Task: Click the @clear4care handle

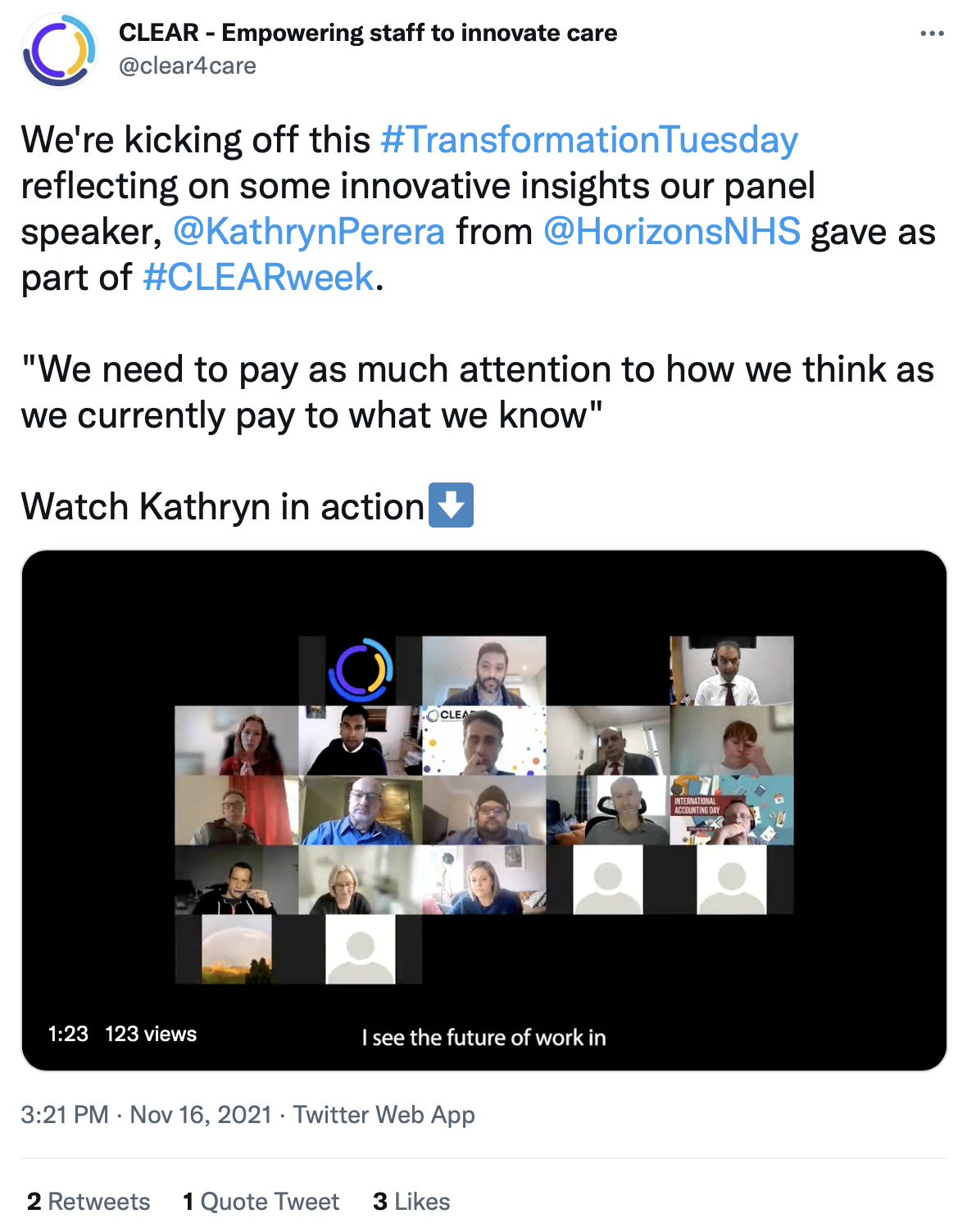Action: pos(188,66)
